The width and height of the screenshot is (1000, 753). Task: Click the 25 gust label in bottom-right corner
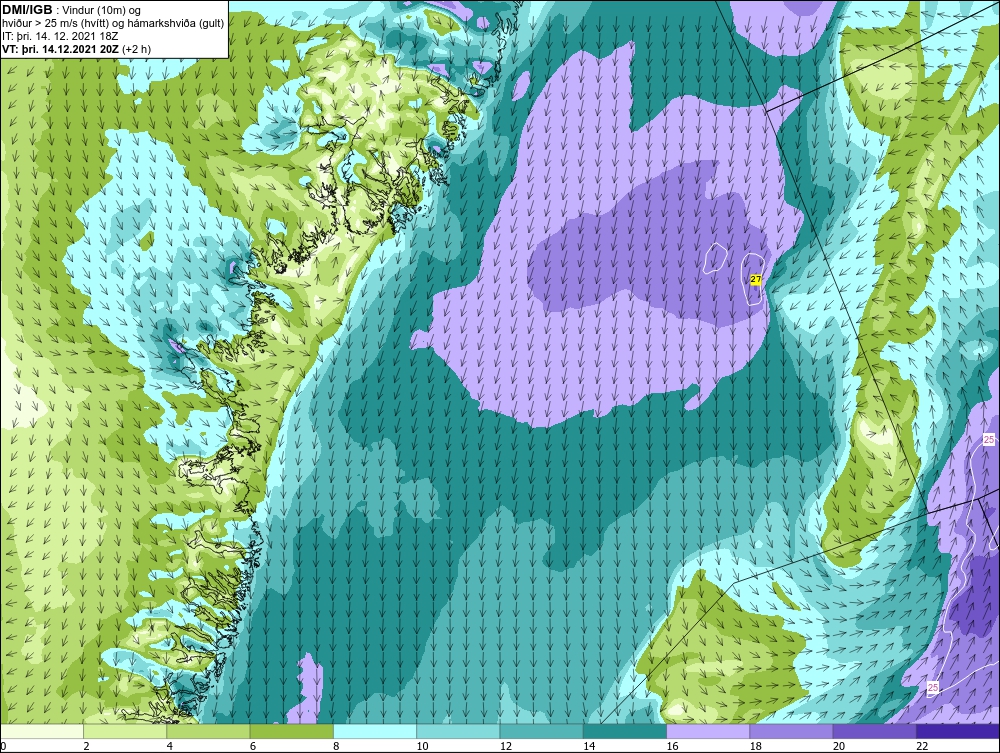point(933,687)
